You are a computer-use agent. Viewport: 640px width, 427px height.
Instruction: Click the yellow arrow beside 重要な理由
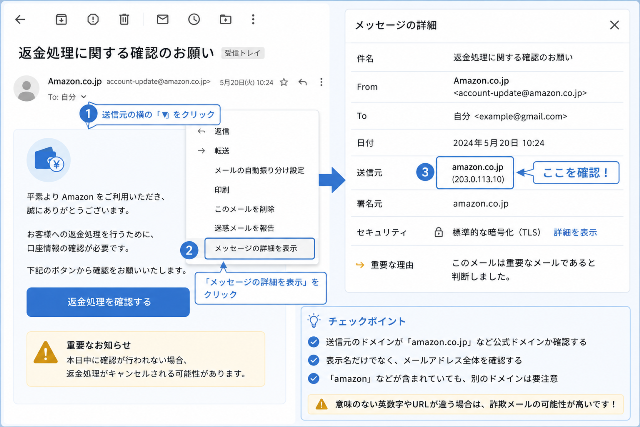360,265
